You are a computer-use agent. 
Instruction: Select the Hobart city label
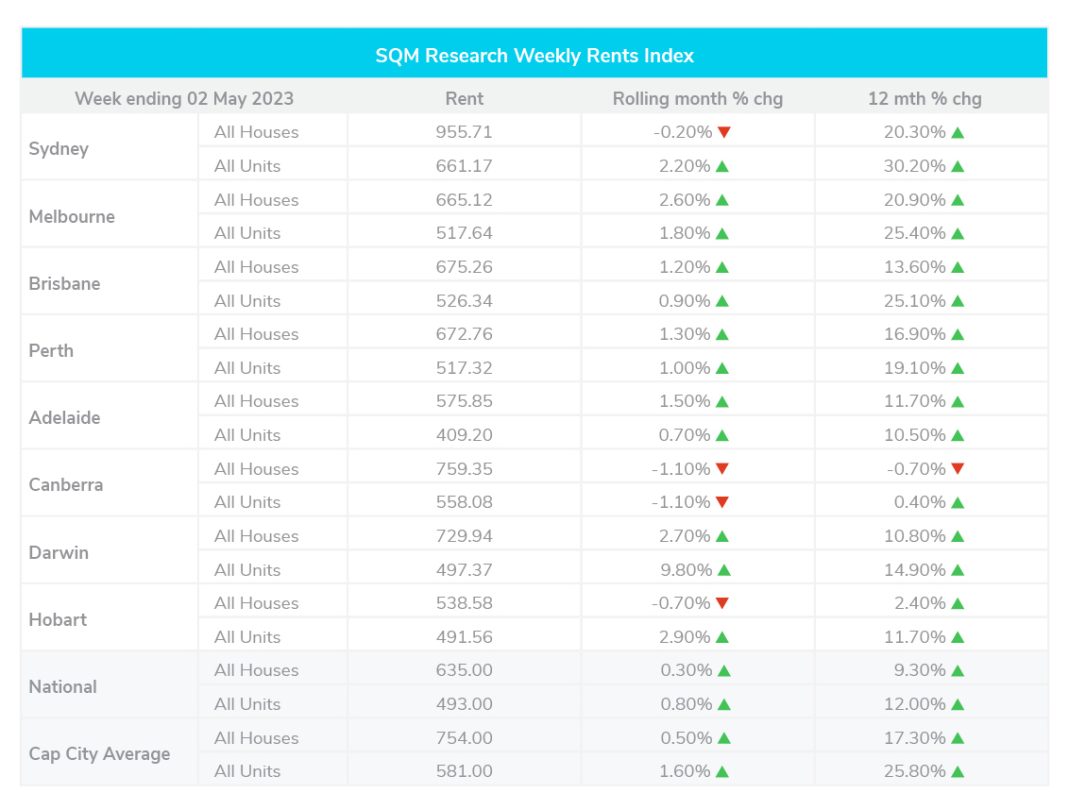(x=58, y=619)
